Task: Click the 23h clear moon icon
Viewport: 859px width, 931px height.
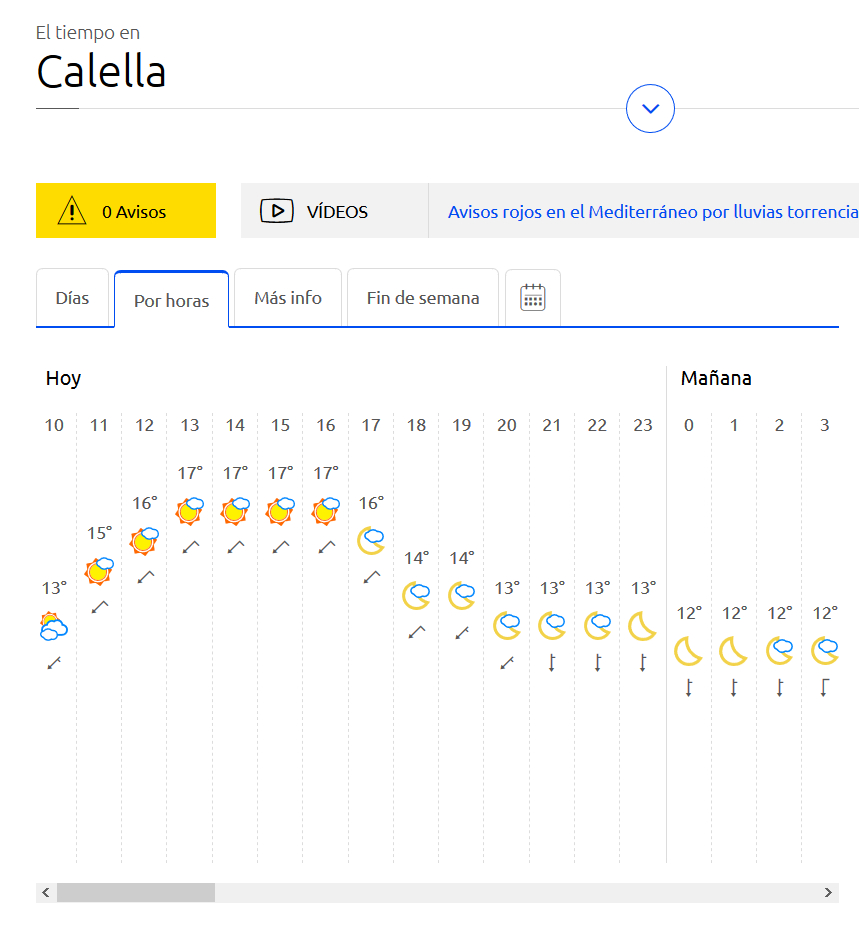Action: (x=642, y=626)
